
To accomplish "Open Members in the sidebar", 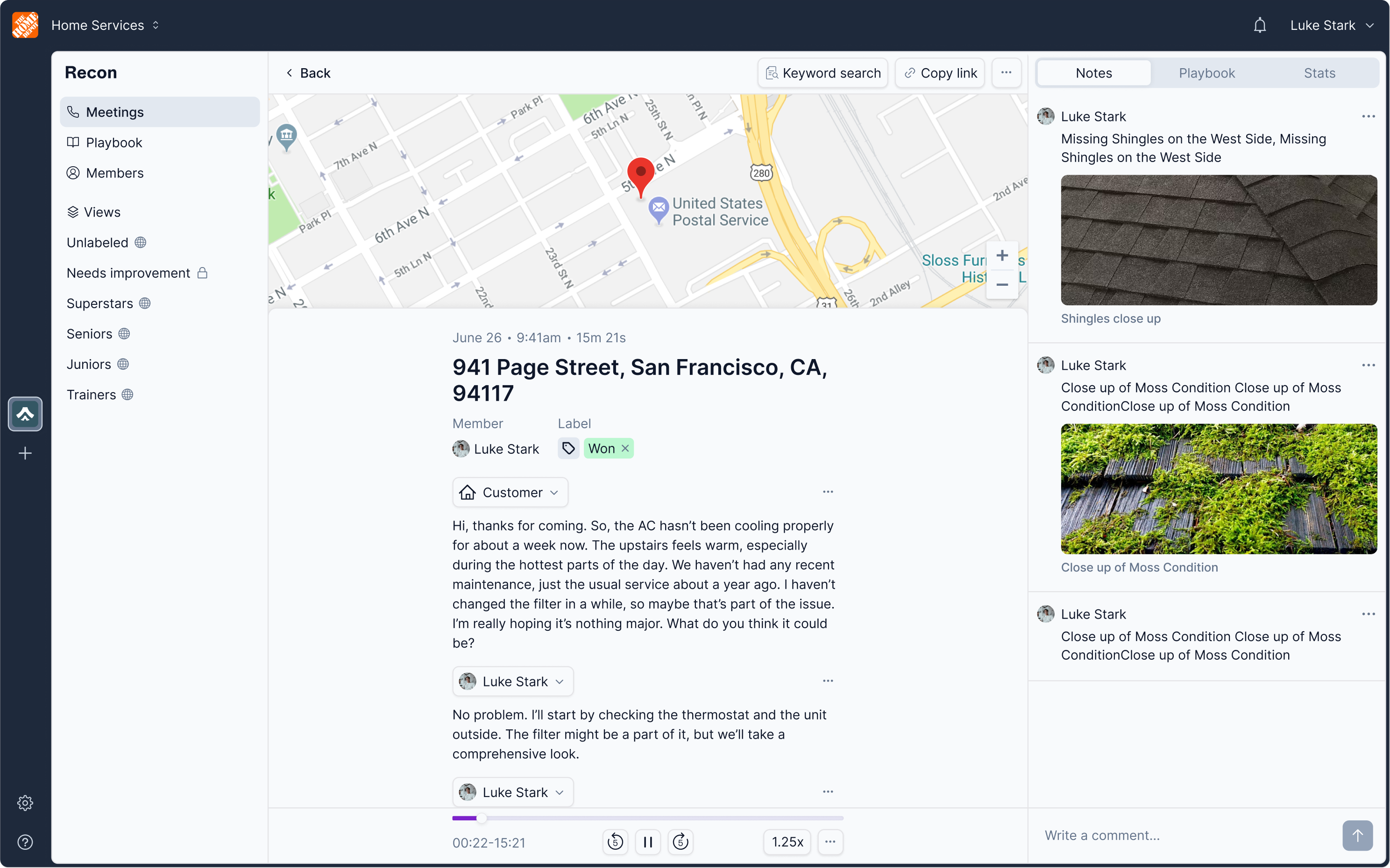I will (160, 173).
